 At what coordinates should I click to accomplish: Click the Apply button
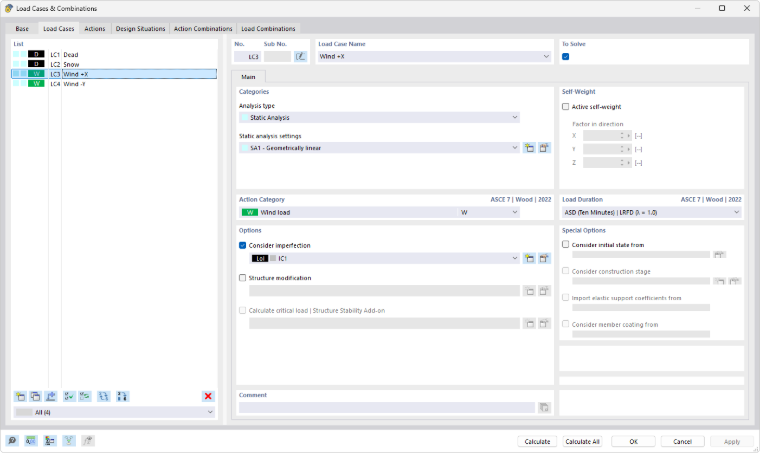pyautogui.click(x=732, y=441)
